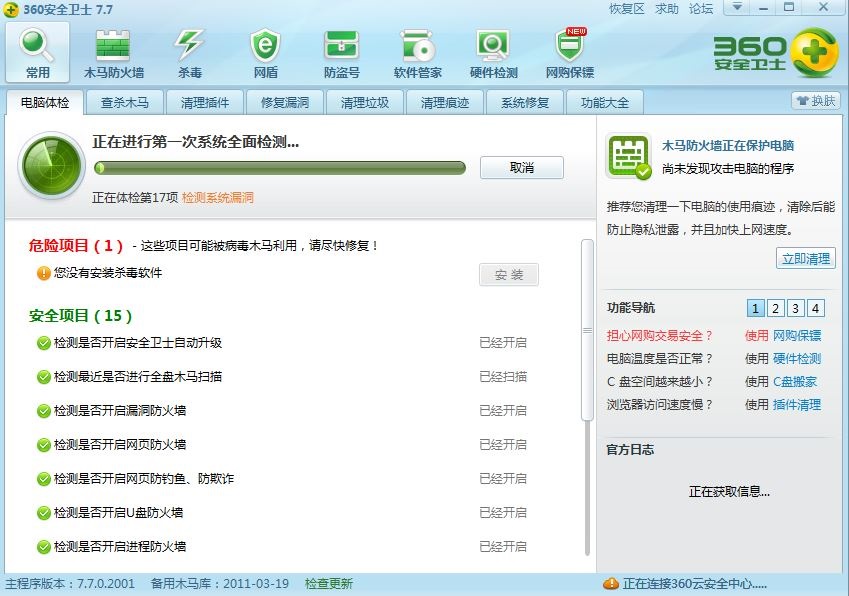Select the 木马防火墙 toolbar icon

113,50
